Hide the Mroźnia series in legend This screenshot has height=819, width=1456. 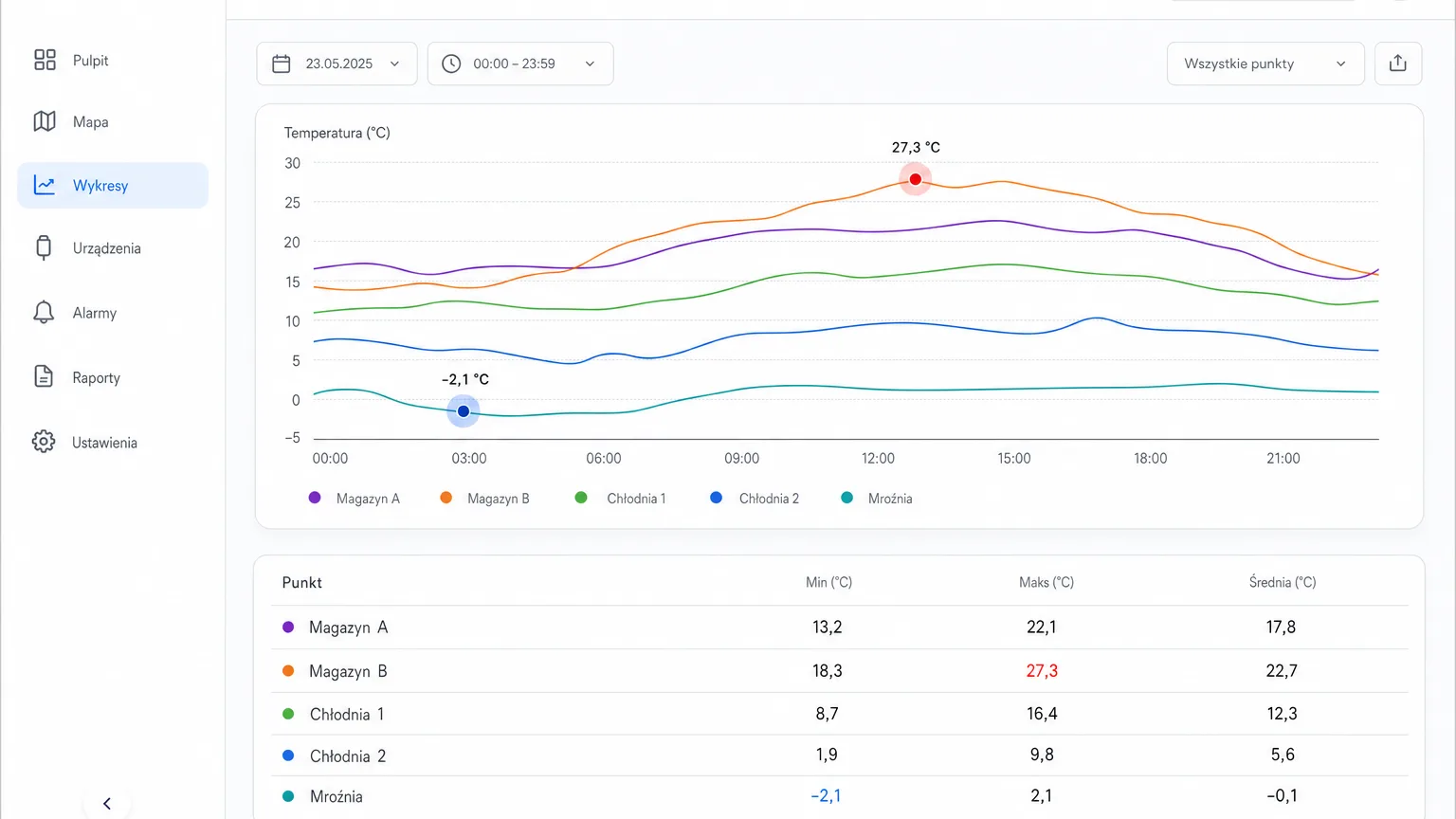click(877, 499)
